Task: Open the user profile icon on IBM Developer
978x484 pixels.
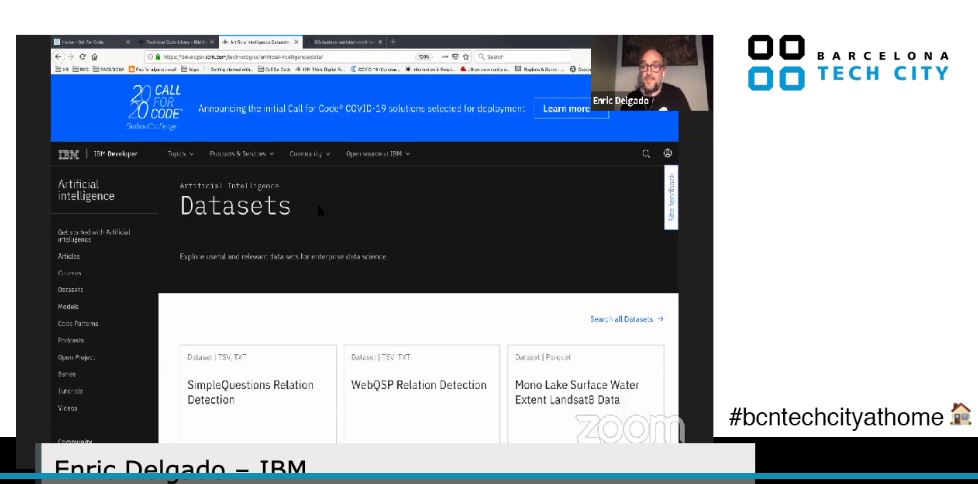Action: (667, 153)
